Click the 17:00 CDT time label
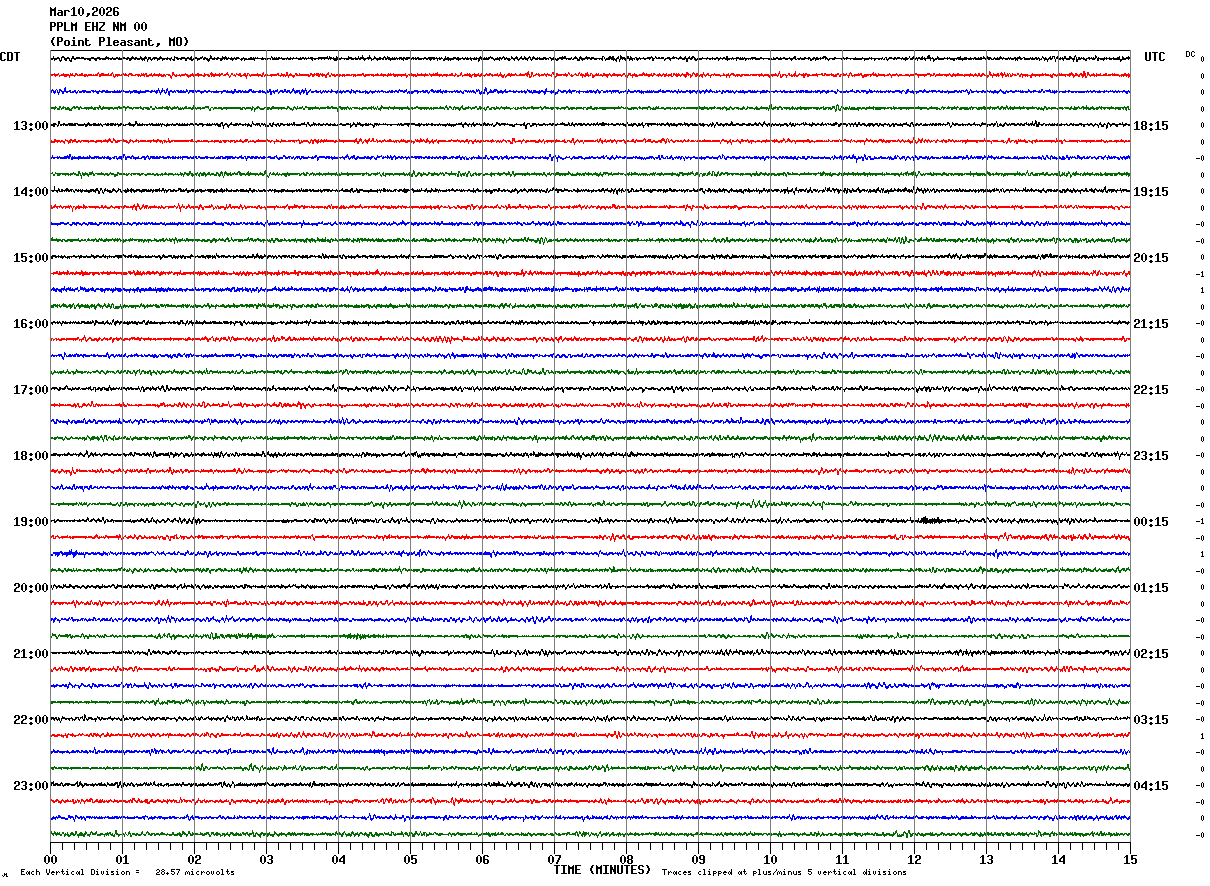 click(31, 390)
